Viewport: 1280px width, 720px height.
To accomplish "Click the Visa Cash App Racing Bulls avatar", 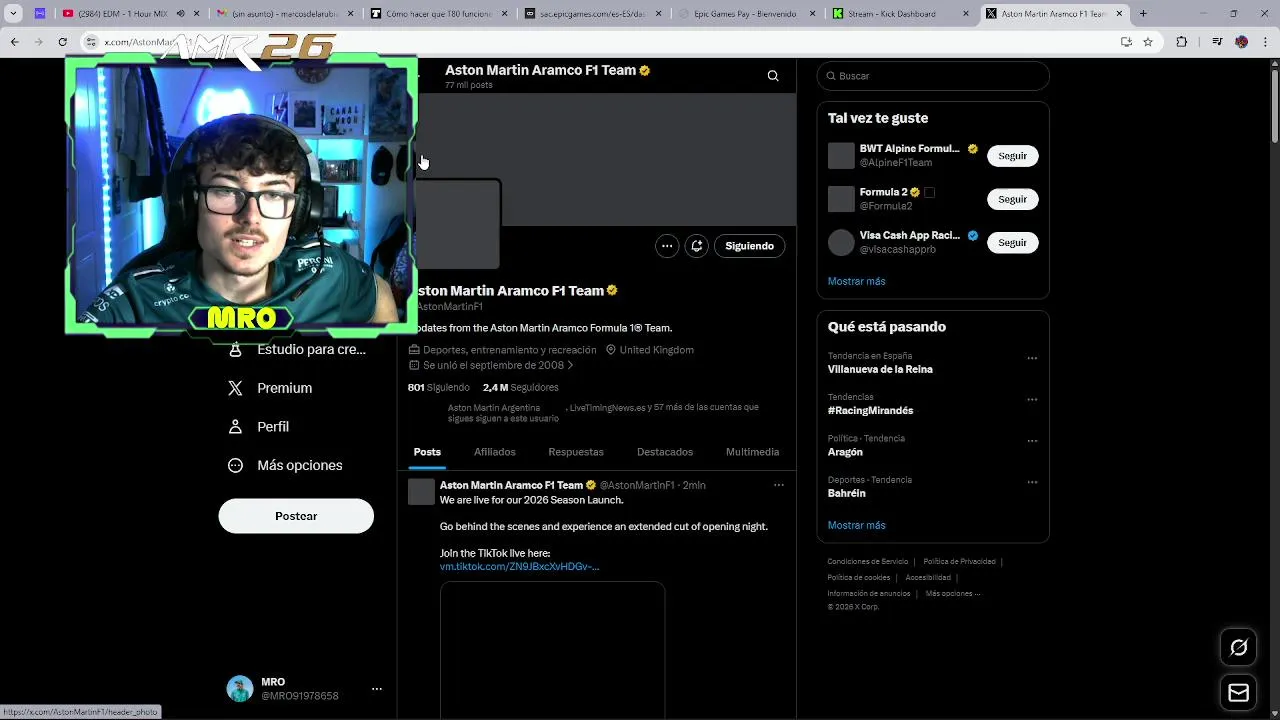I will 841,242.
